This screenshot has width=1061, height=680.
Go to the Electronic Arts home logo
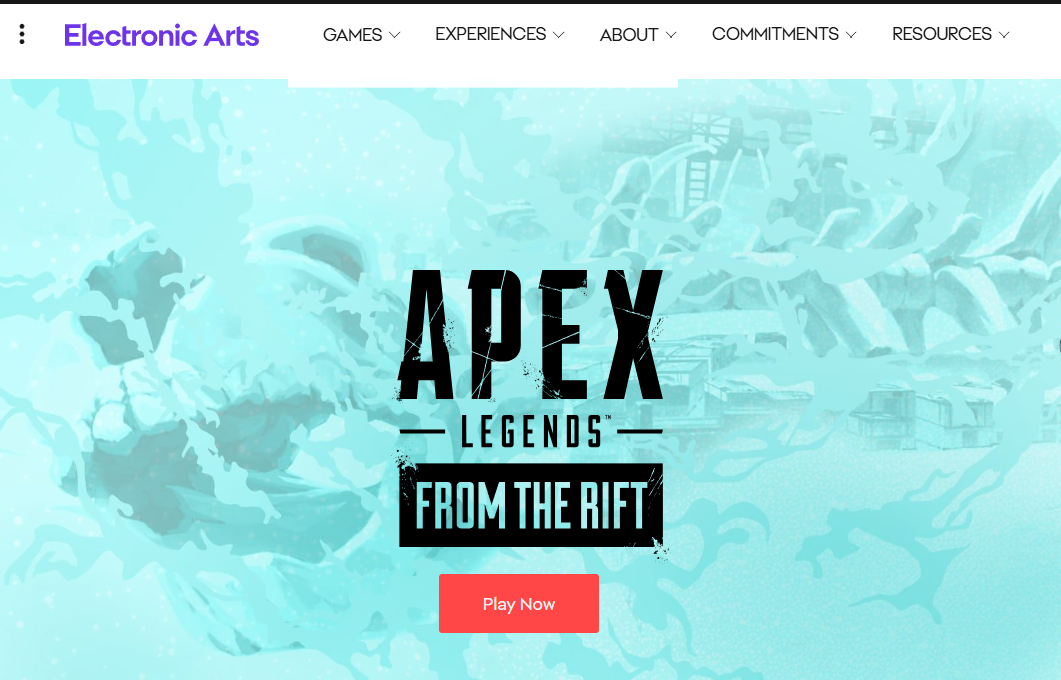(161, 35)
